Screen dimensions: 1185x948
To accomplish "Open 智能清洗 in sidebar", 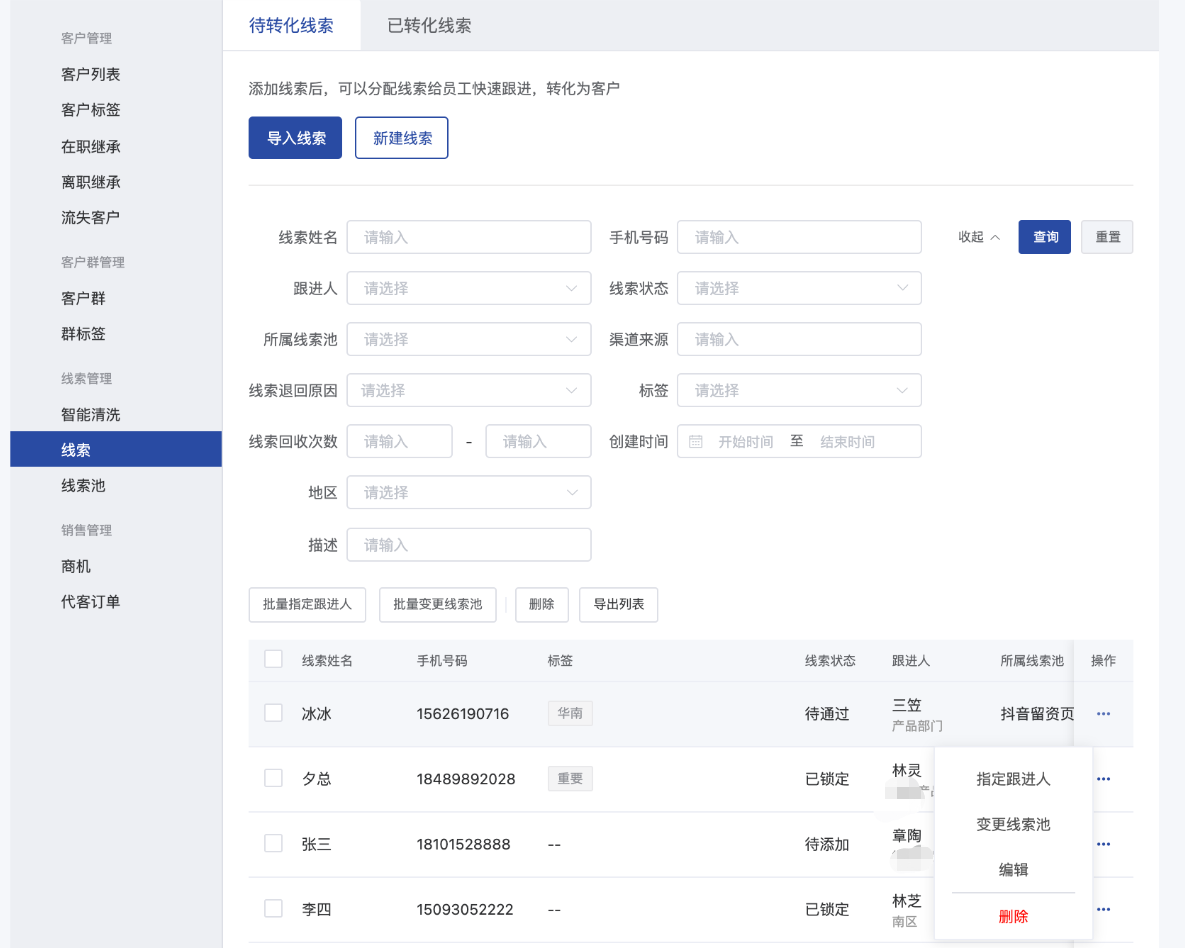I will pyautogui.click(x=91, y=414).
